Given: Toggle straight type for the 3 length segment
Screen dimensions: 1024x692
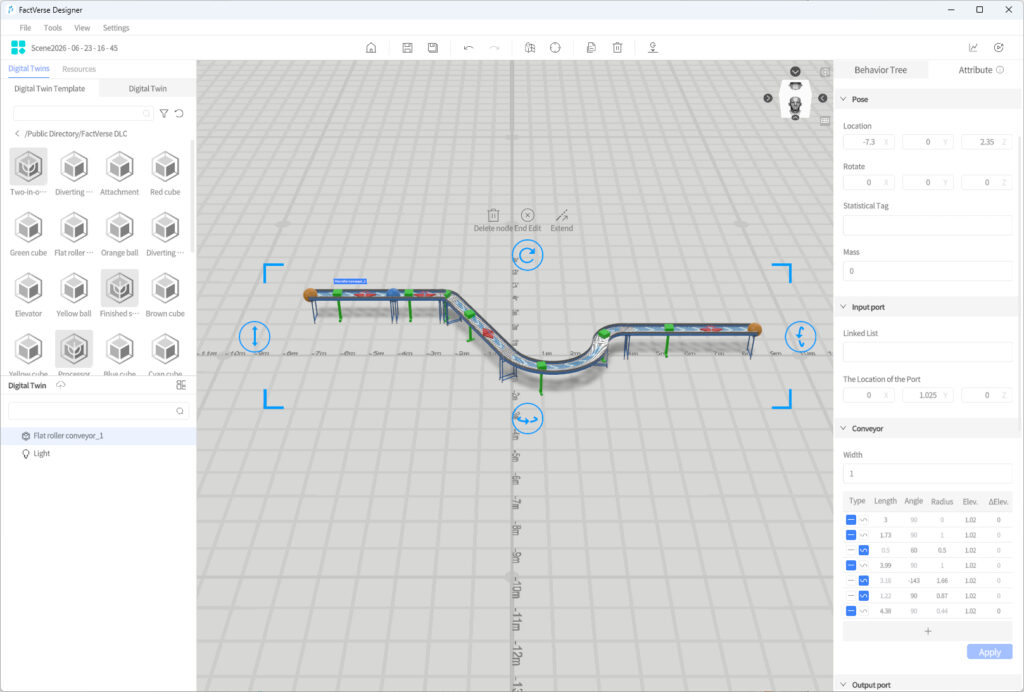Looking at the screenshot, I should point(851,520).
